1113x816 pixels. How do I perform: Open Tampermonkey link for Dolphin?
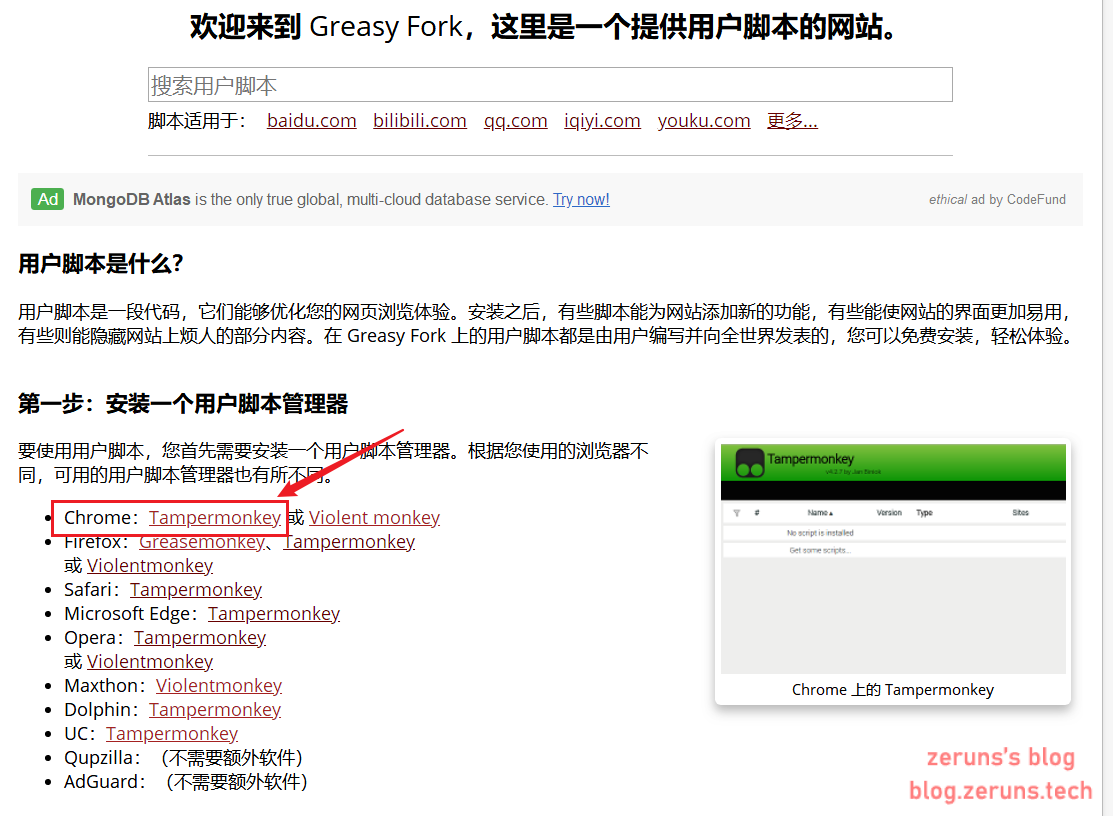[x=215, y=710]
